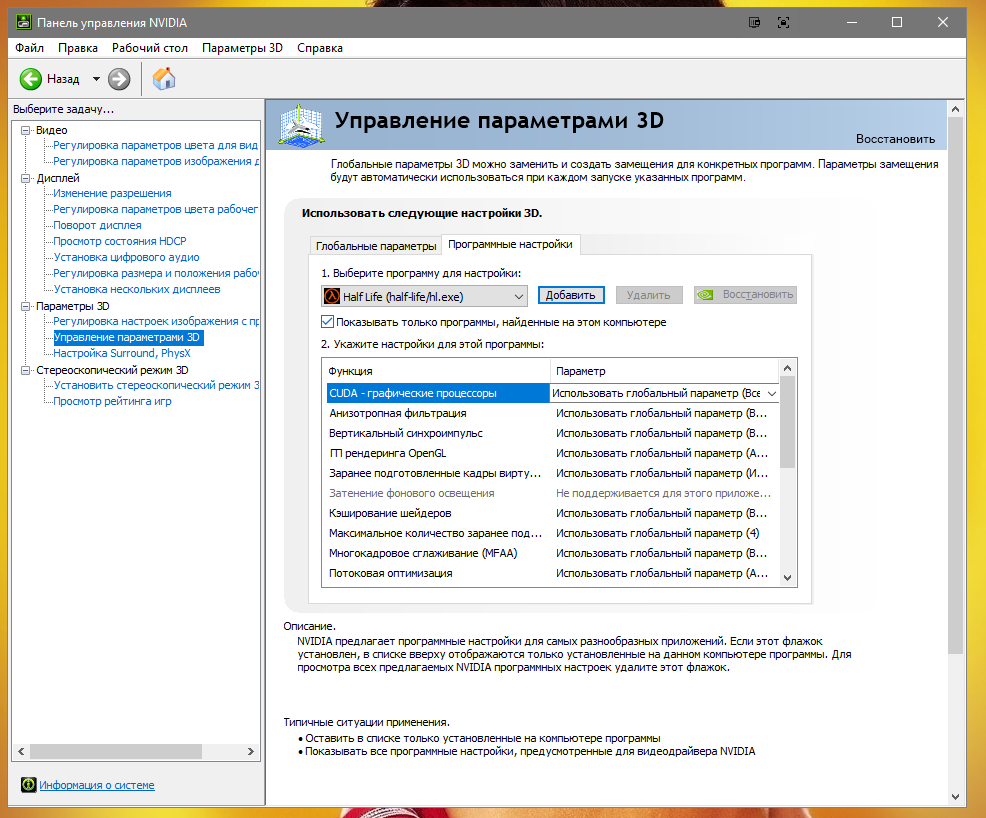
Task: Switch to the Глобальные параметры tab
Action: [376, 246]
